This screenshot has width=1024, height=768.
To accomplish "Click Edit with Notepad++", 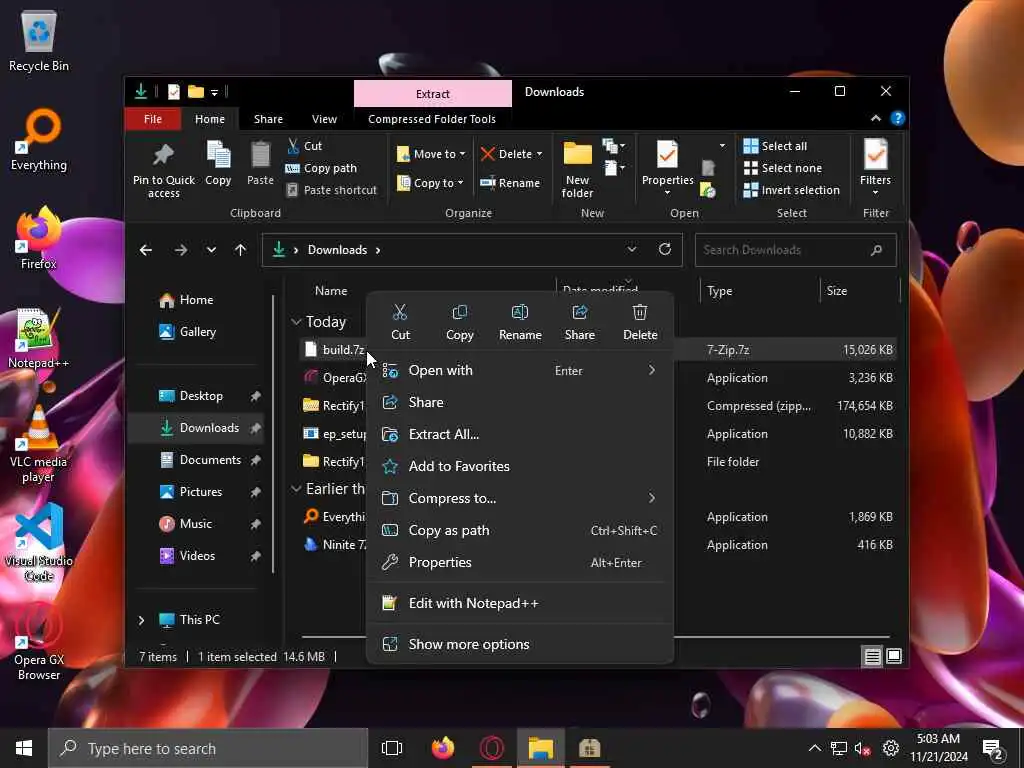I will pos(520,603).
